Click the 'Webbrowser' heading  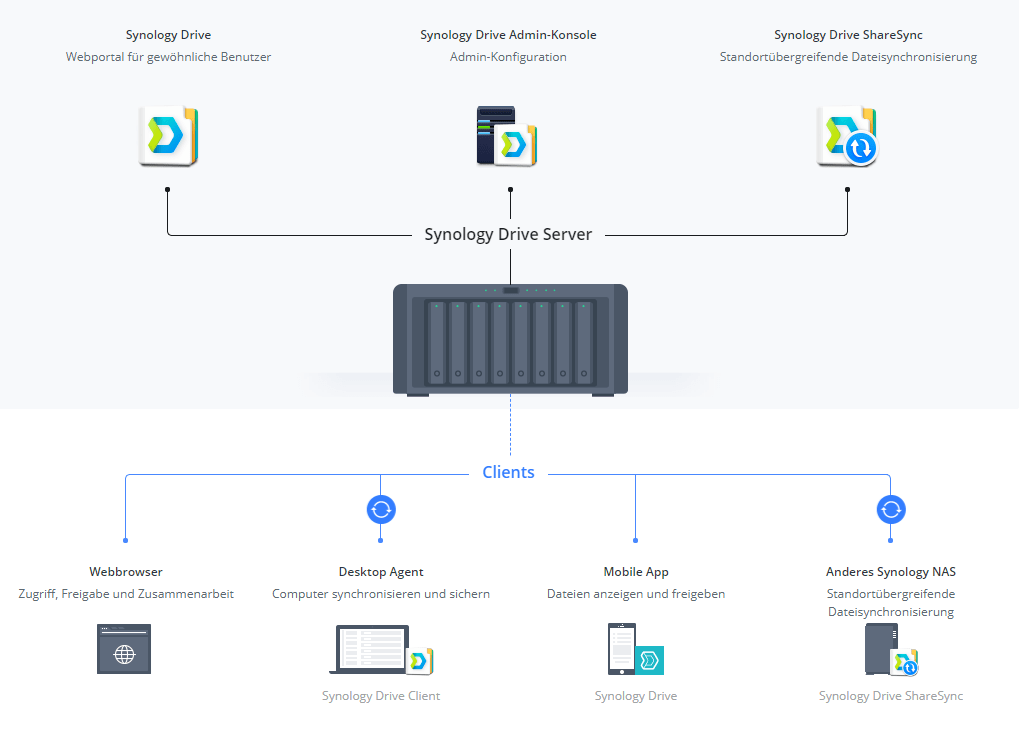point(126,572)
